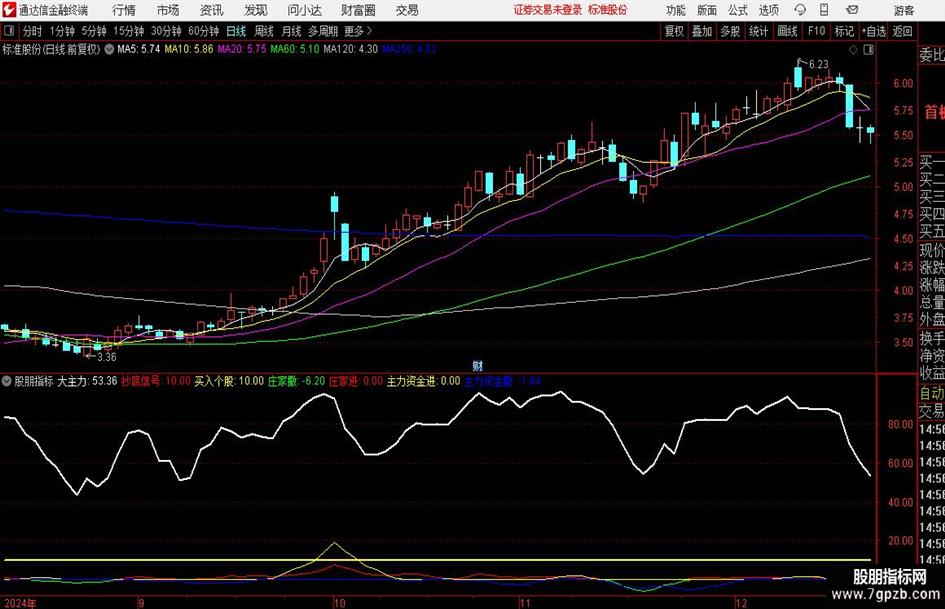Expand the 股朋指标 indicator dropdown arrow
Image resolution: width=945 pixels, height=609 pixels.
[7, 381]
